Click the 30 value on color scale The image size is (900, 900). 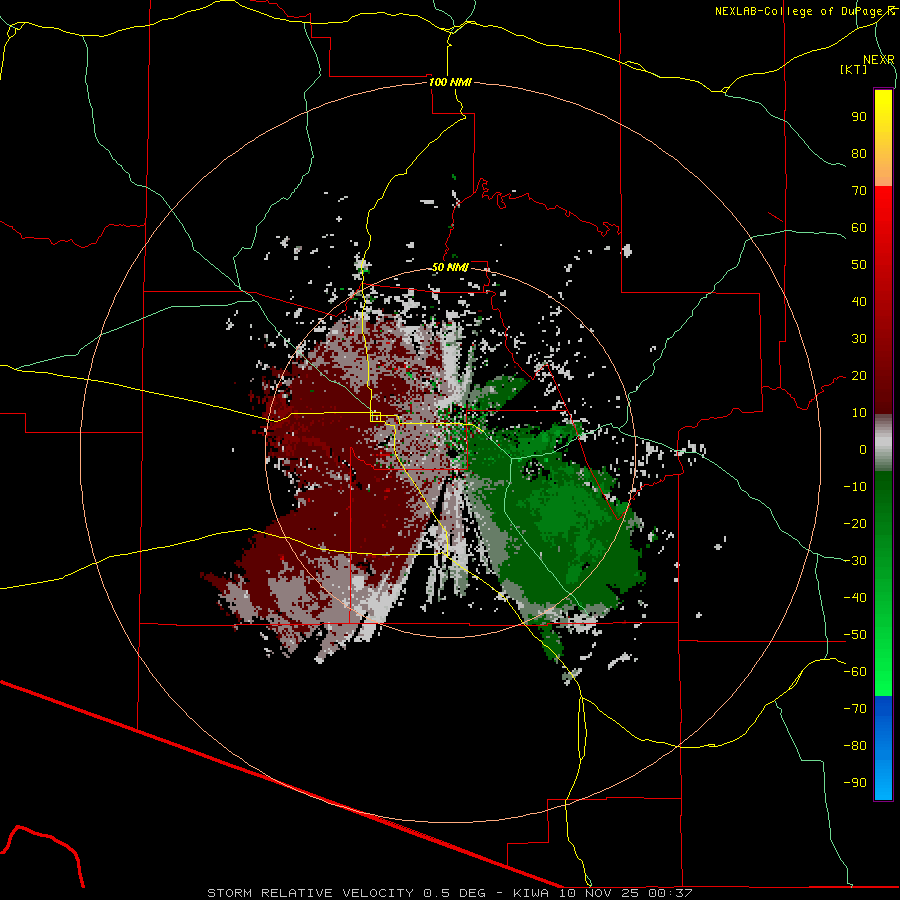859,339
